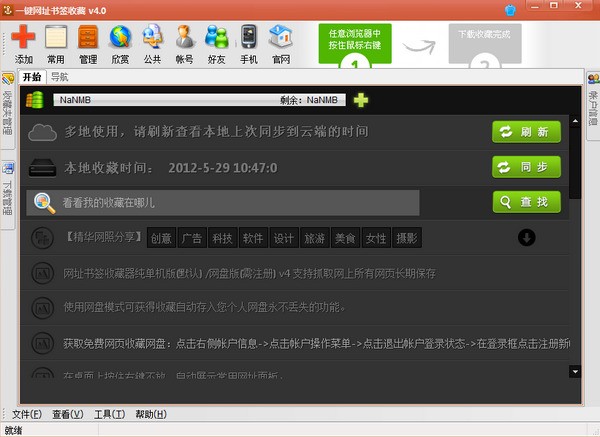
Task: Click the magnifier icon in search box
Action: (x=45, y=203)
